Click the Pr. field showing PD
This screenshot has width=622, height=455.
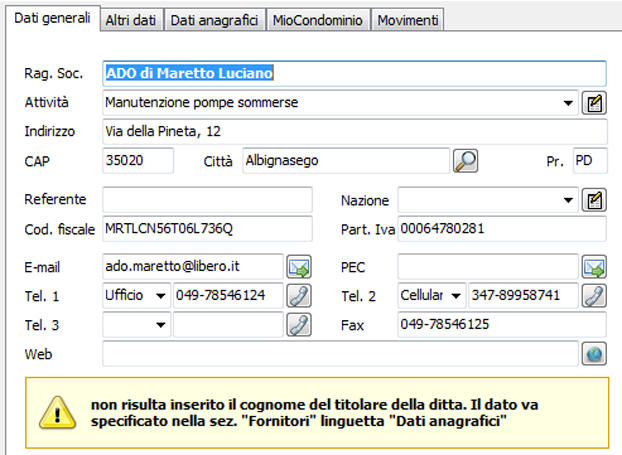pyautogui.click(x=590, y=161)
